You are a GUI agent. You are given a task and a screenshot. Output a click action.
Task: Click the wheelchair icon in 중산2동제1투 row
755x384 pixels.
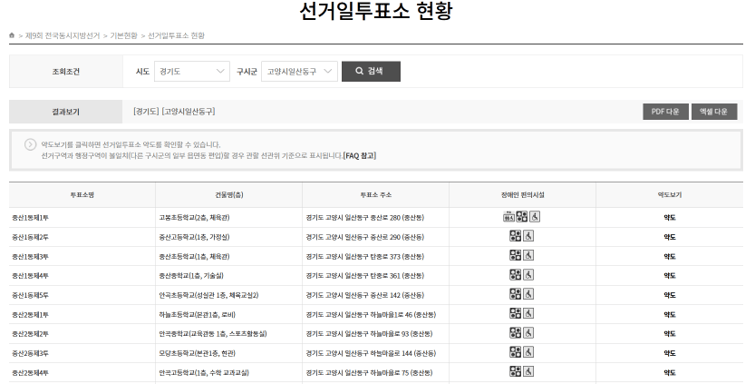tap(529, 313)
